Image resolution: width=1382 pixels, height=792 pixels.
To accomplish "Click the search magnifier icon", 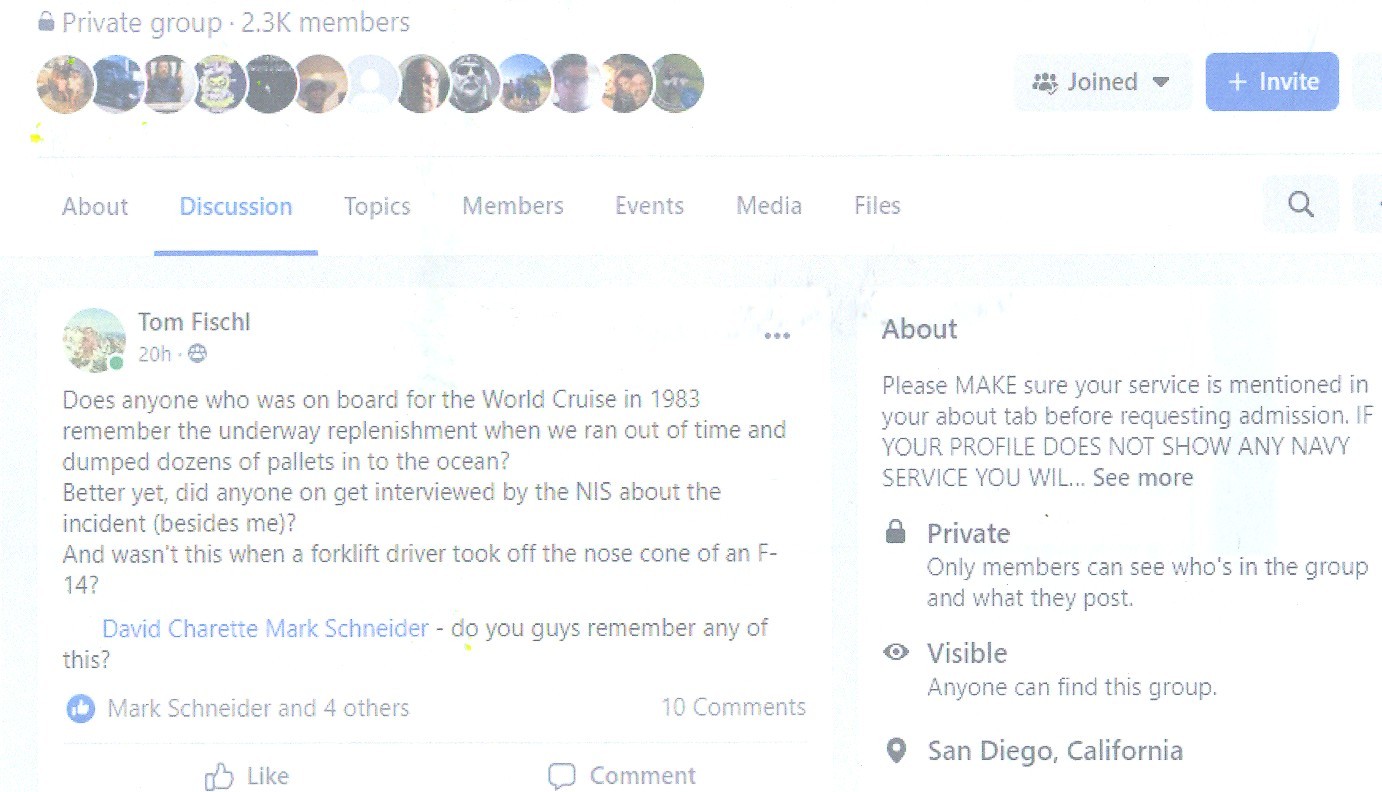I will click(1300, 205).
